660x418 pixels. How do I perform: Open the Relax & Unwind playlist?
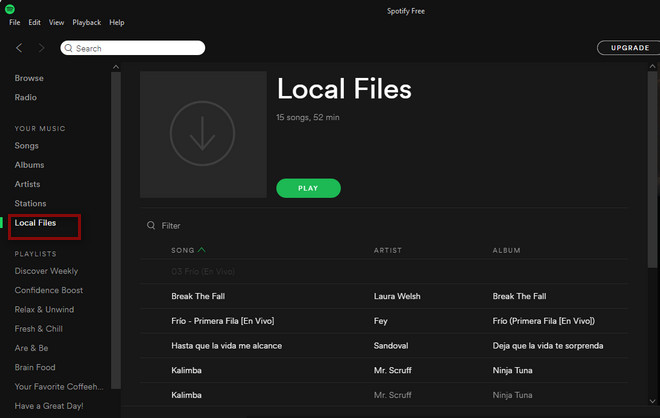pos(44,309)
